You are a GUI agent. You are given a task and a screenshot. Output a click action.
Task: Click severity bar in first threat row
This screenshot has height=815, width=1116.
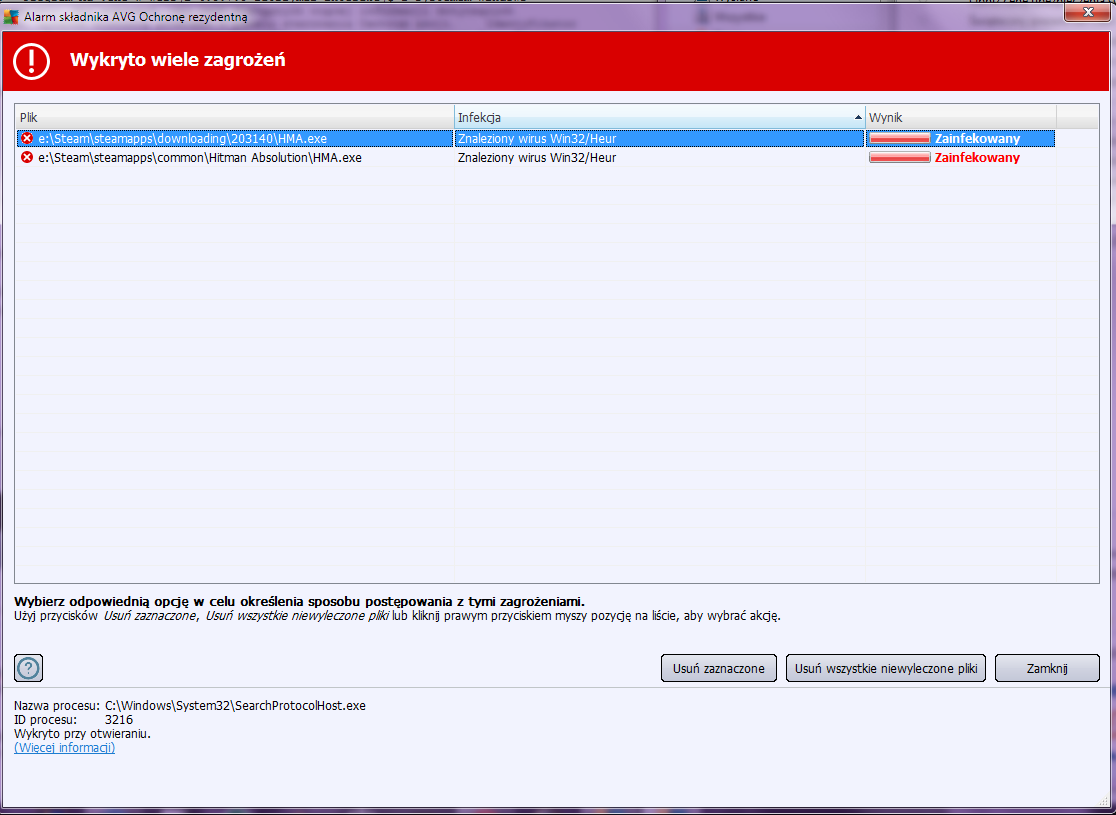(900, 139)
